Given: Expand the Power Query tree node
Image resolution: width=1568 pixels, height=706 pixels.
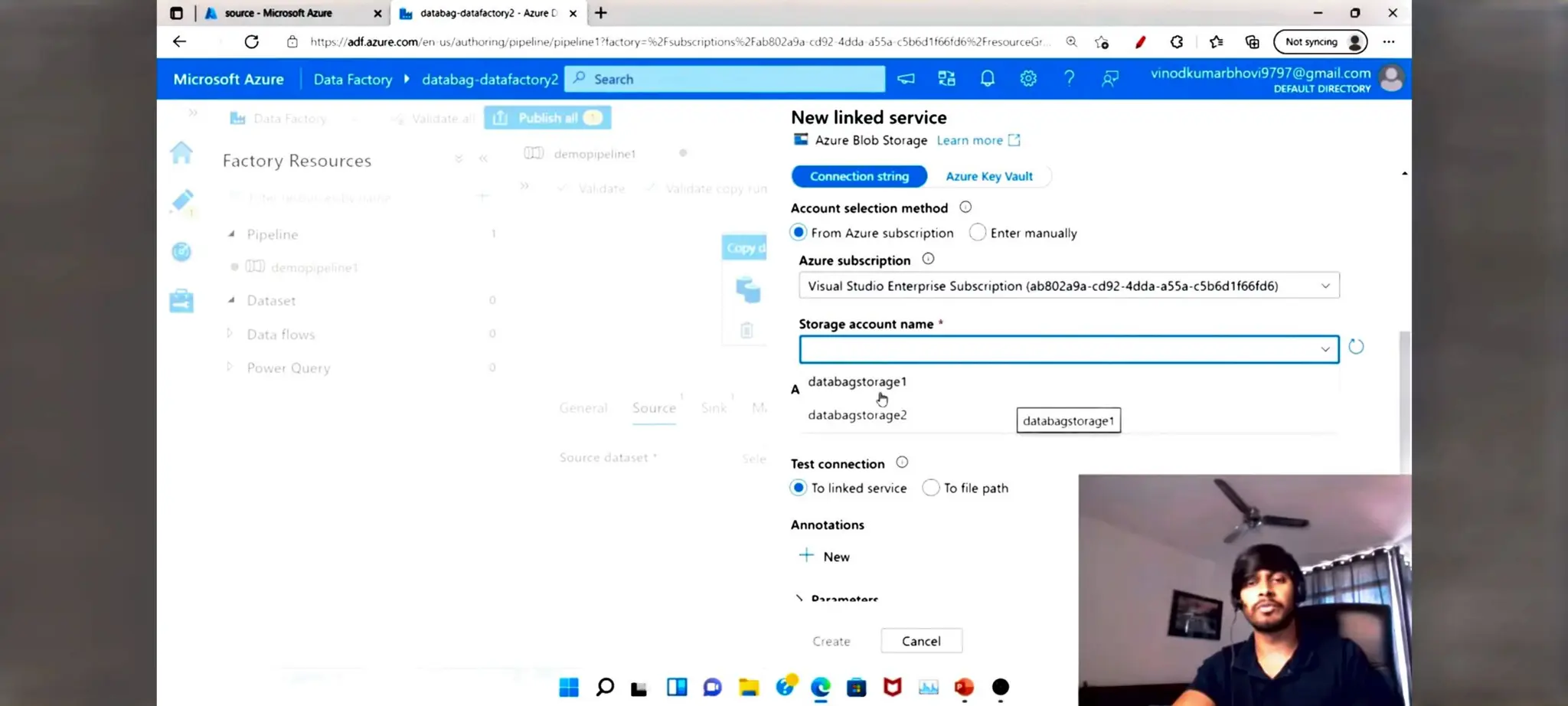Looking at the screenshot, I should 230,368.
